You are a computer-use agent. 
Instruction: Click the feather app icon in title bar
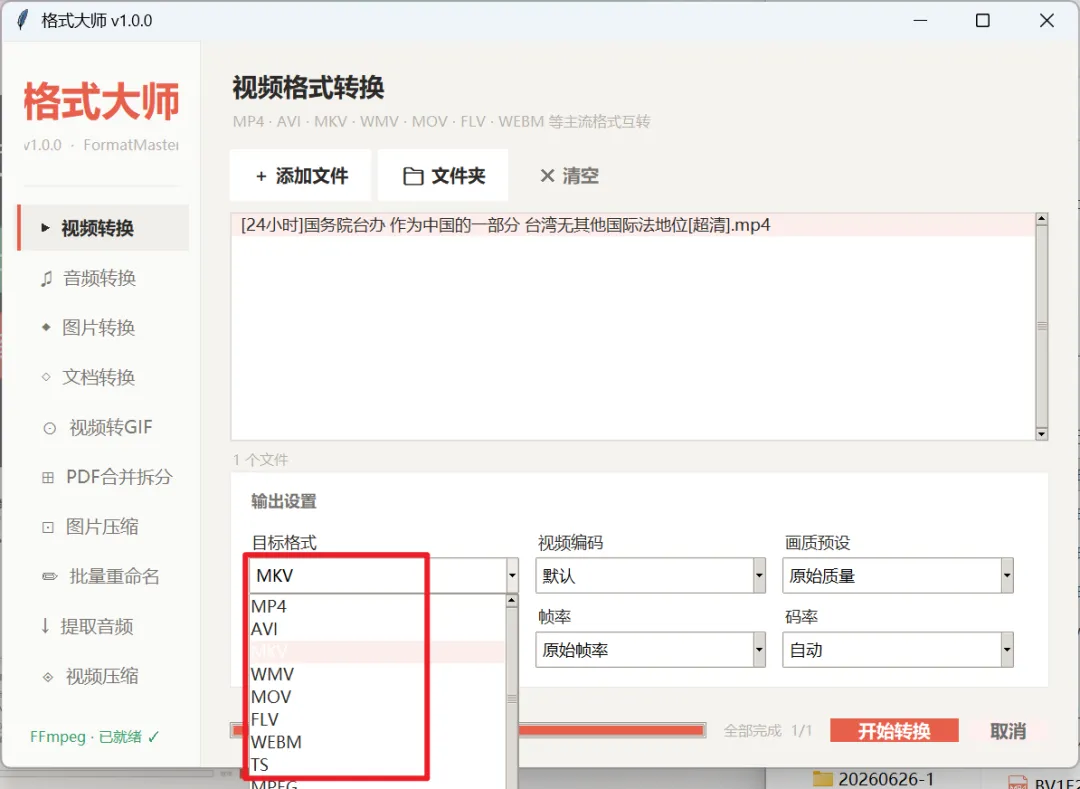[22, 21]
